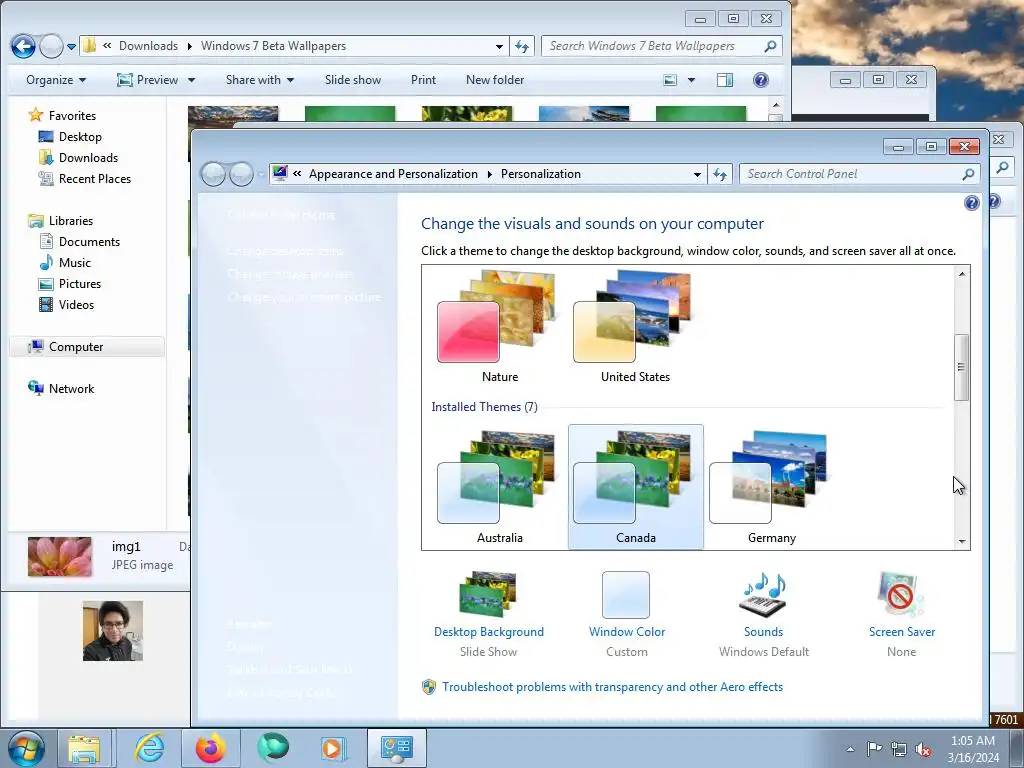Image resolution: width=1024 pixels, height=768 pixels.
Task: Go back in Explorer Wallpapers window
Action: click(23, 46)
